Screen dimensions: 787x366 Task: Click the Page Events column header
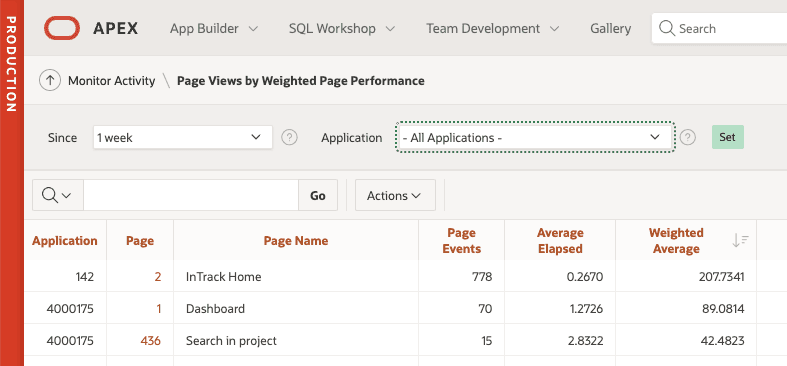pyautogui.click(x=461, y=240)
